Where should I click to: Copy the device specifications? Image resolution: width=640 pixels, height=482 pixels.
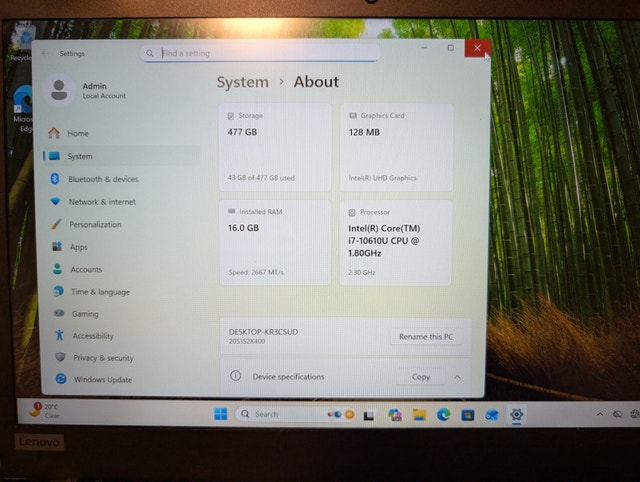420,377
